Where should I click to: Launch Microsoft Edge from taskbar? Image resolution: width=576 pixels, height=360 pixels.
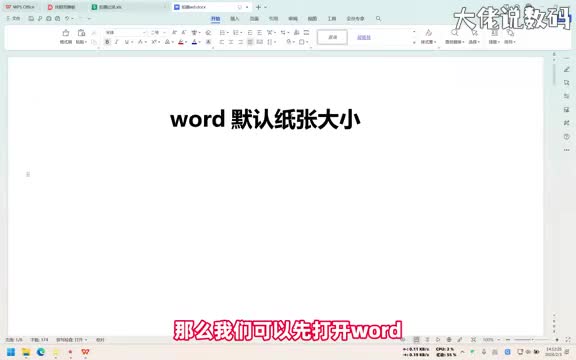(40, 352)
